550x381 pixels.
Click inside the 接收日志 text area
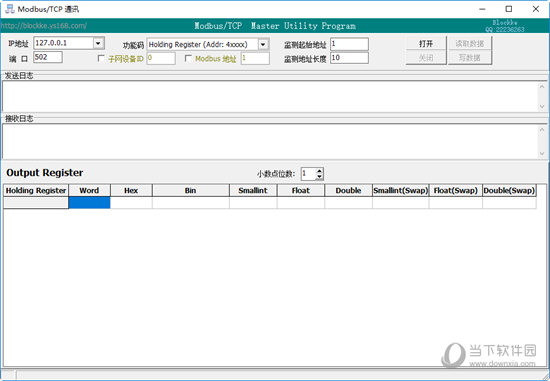click(270, 141)
